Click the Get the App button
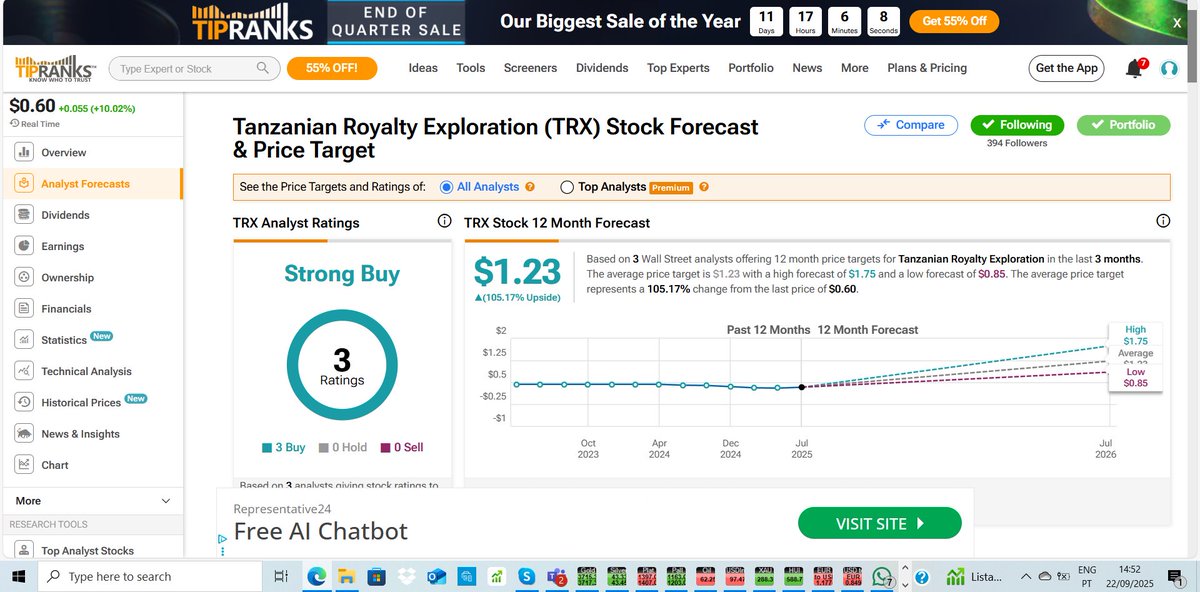This screenshot has width=1200, height=592. pyautogui.click(x=1067, y=68)
